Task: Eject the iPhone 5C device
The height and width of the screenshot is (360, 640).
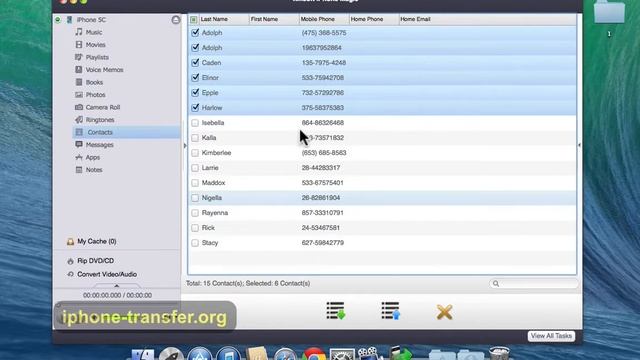Action: (x=176, y=20)
